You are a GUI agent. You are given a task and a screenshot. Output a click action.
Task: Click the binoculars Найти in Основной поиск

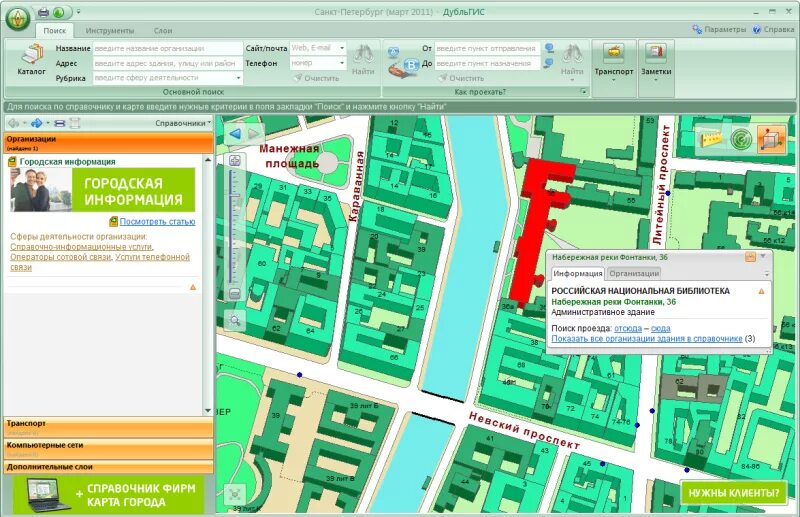[x=363, y=60]
